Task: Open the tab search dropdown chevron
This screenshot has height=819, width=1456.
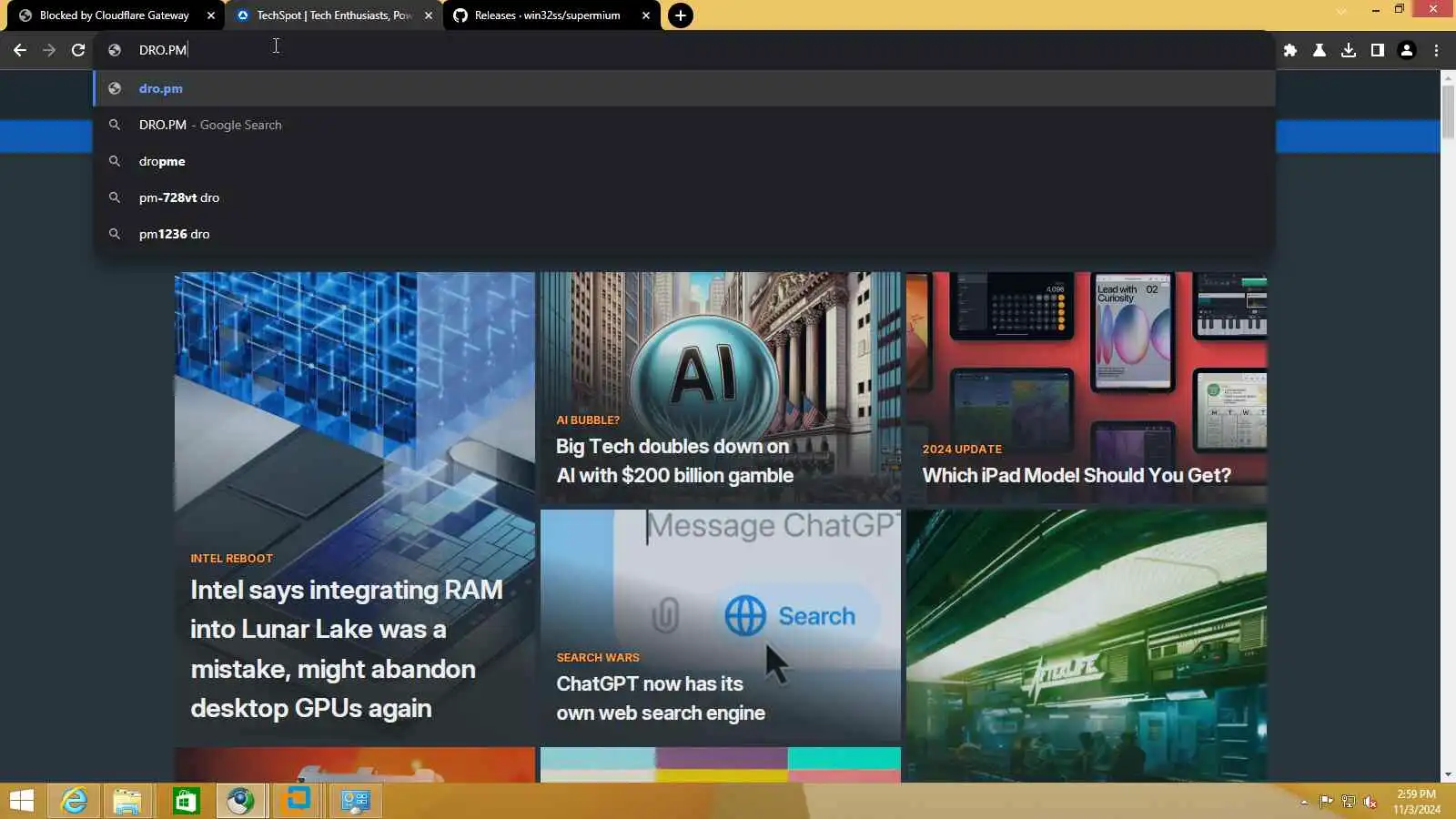Action: [1341, 11]
